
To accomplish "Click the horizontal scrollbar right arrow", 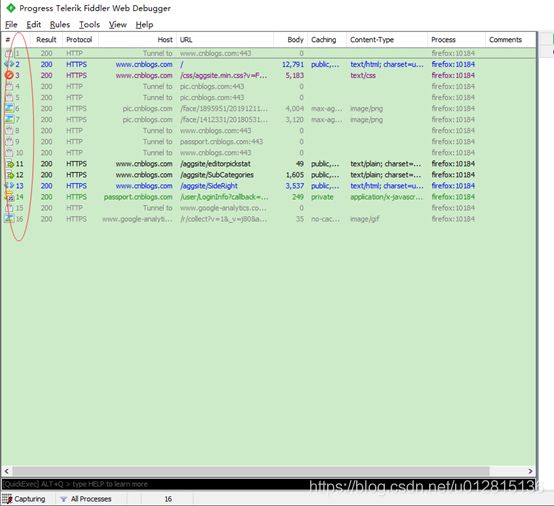I will coord(530,471).
